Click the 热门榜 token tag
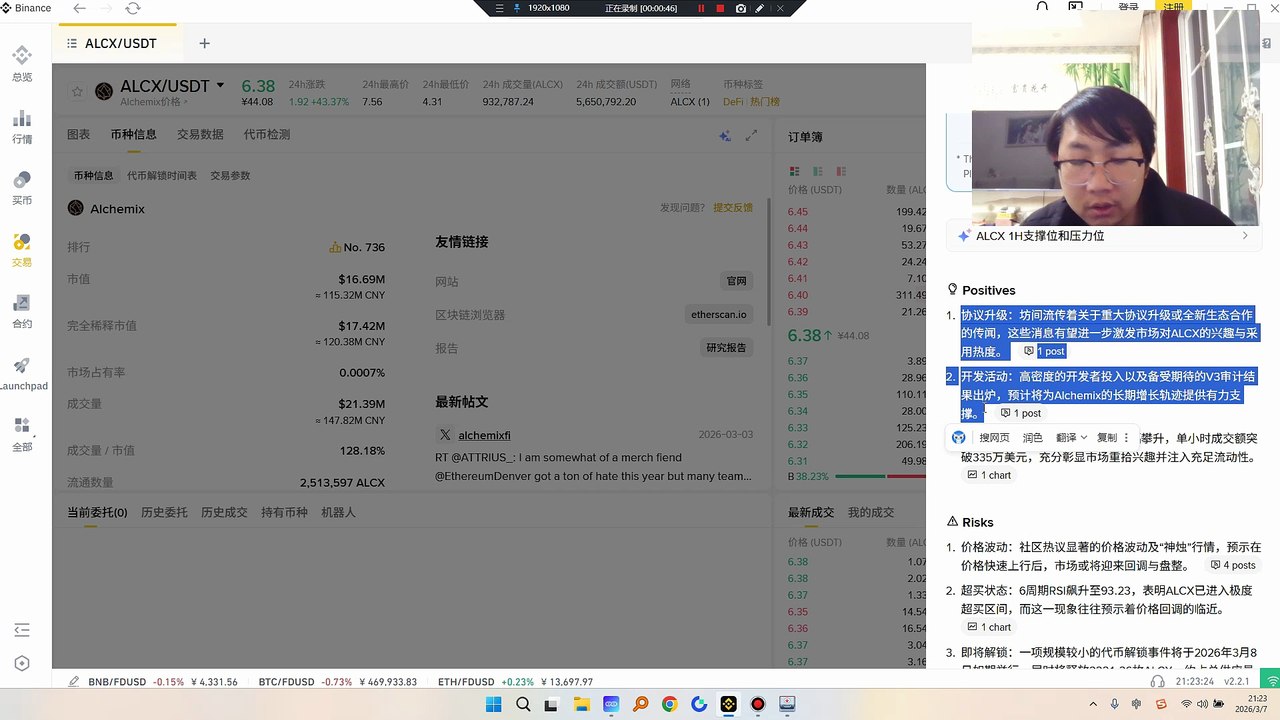1280x720 pixels. pos(765,102)
